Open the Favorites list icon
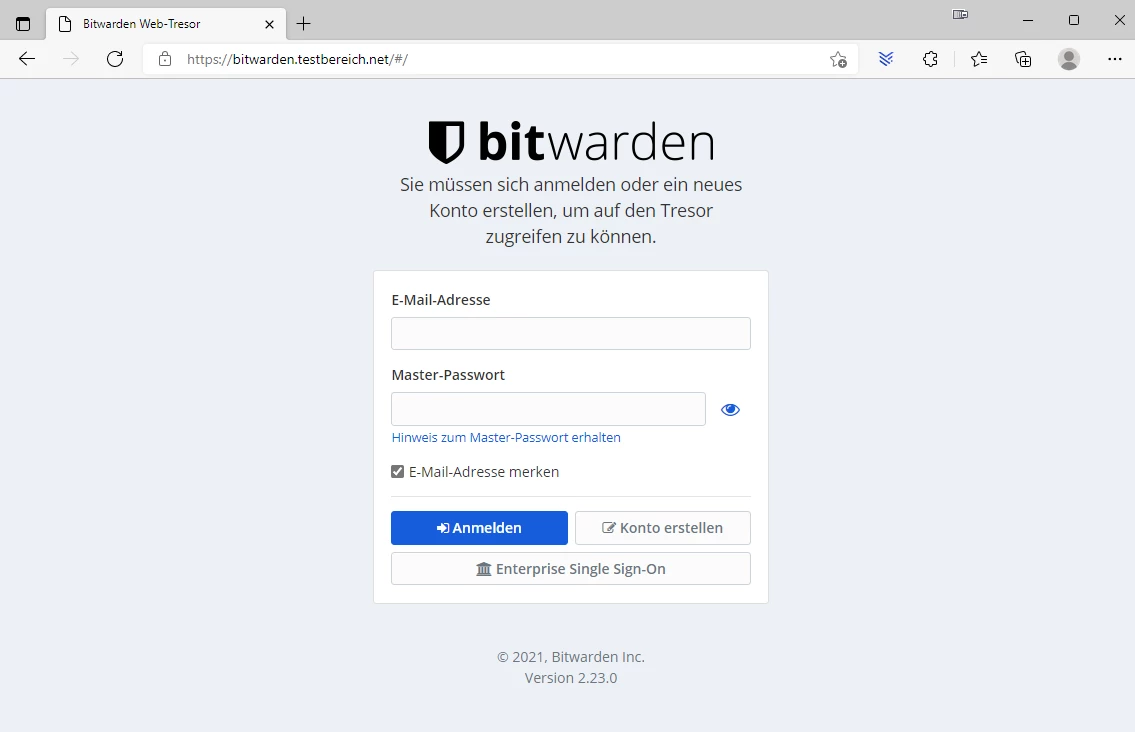 pyautogui.click(x=979, y=59)
